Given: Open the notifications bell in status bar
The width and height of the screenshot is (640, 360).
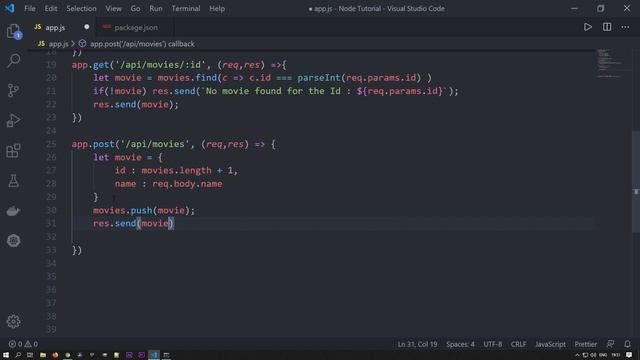Looking at the screenshot, I should point(627,344).
